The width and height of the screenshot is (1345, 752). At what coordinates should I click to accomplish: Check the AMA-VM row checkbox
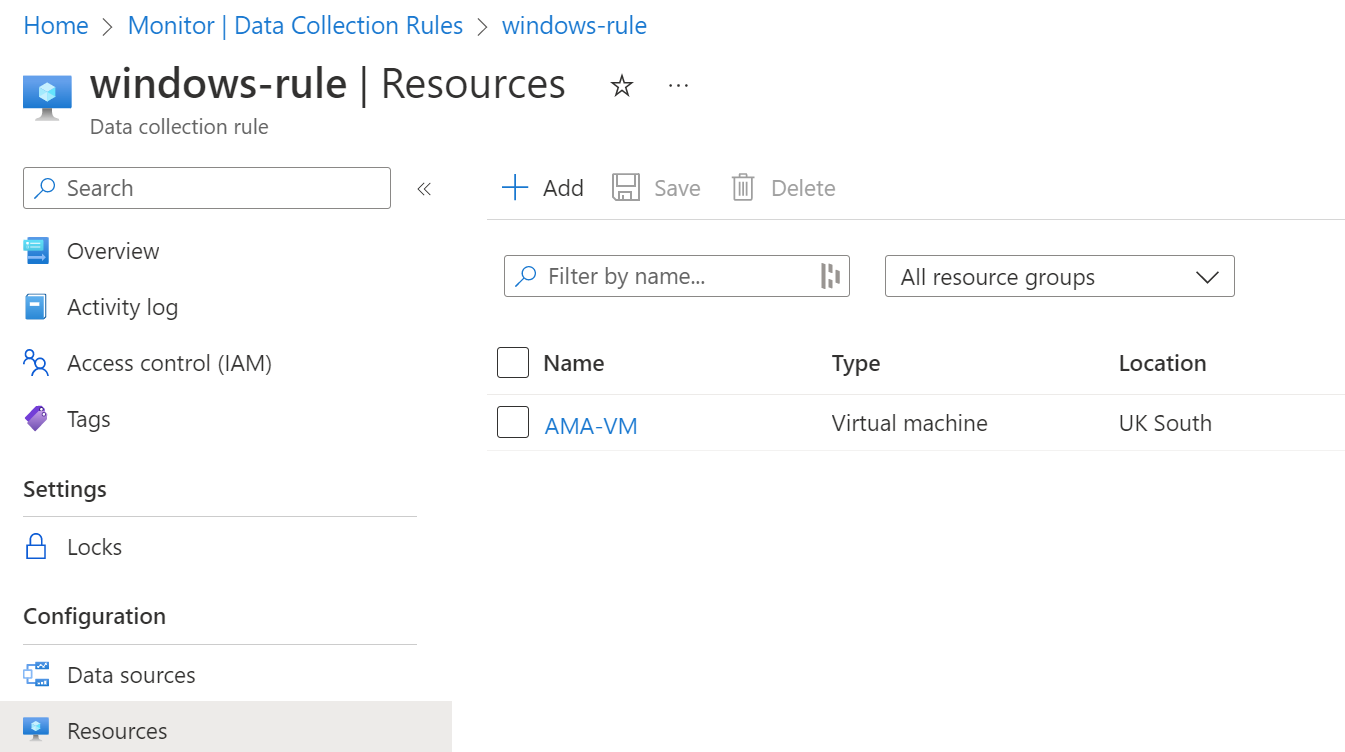click(x=513, y=423)
